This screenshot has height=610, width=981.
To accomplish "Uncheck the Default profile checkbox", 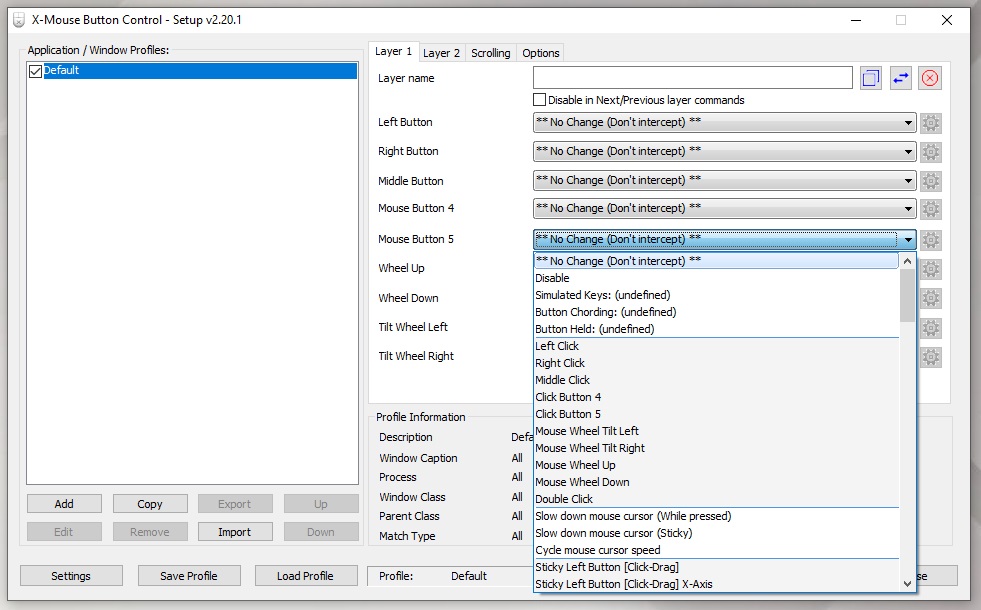I will 36,71.
